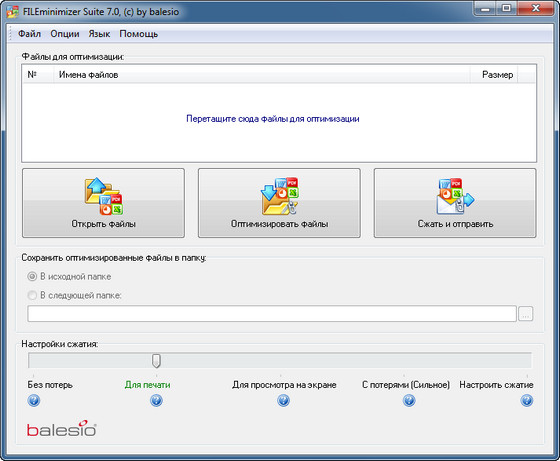Minimize the FILEminimizer window
Viewport: 560px width, 461px height.
[485, 8]
